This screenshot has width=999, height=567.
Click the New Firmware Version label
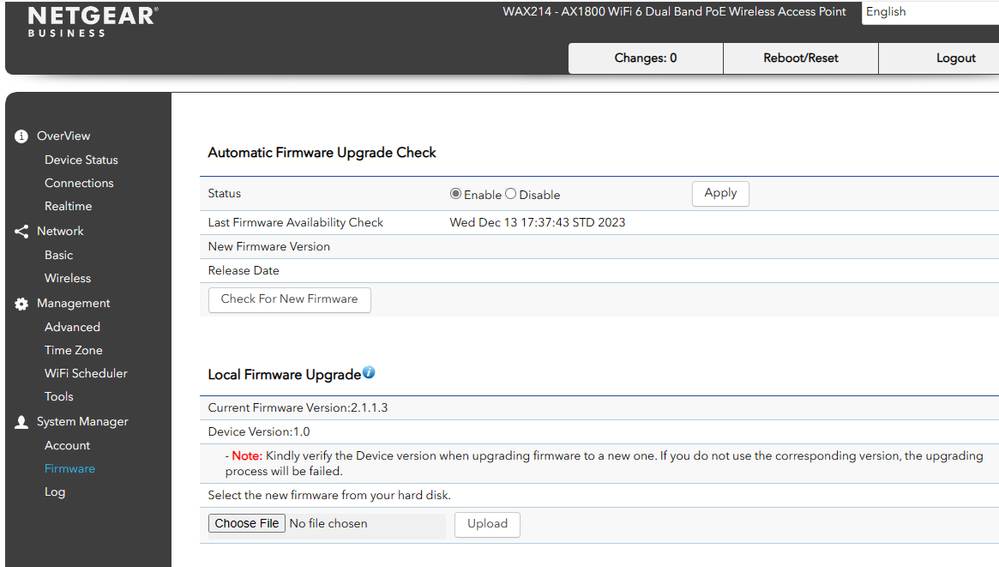point(269,247)
